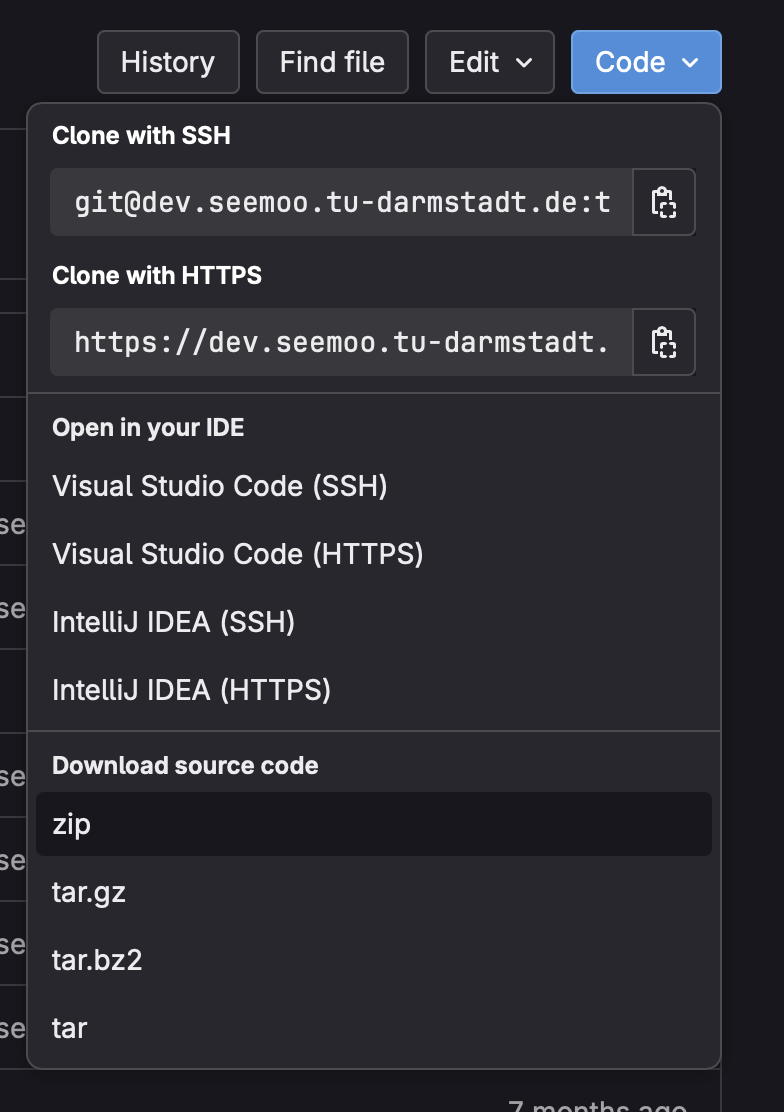Select the SSH clone URL field
The image size is (784, 1112).
pyautogui.click(x=341, y=202)
